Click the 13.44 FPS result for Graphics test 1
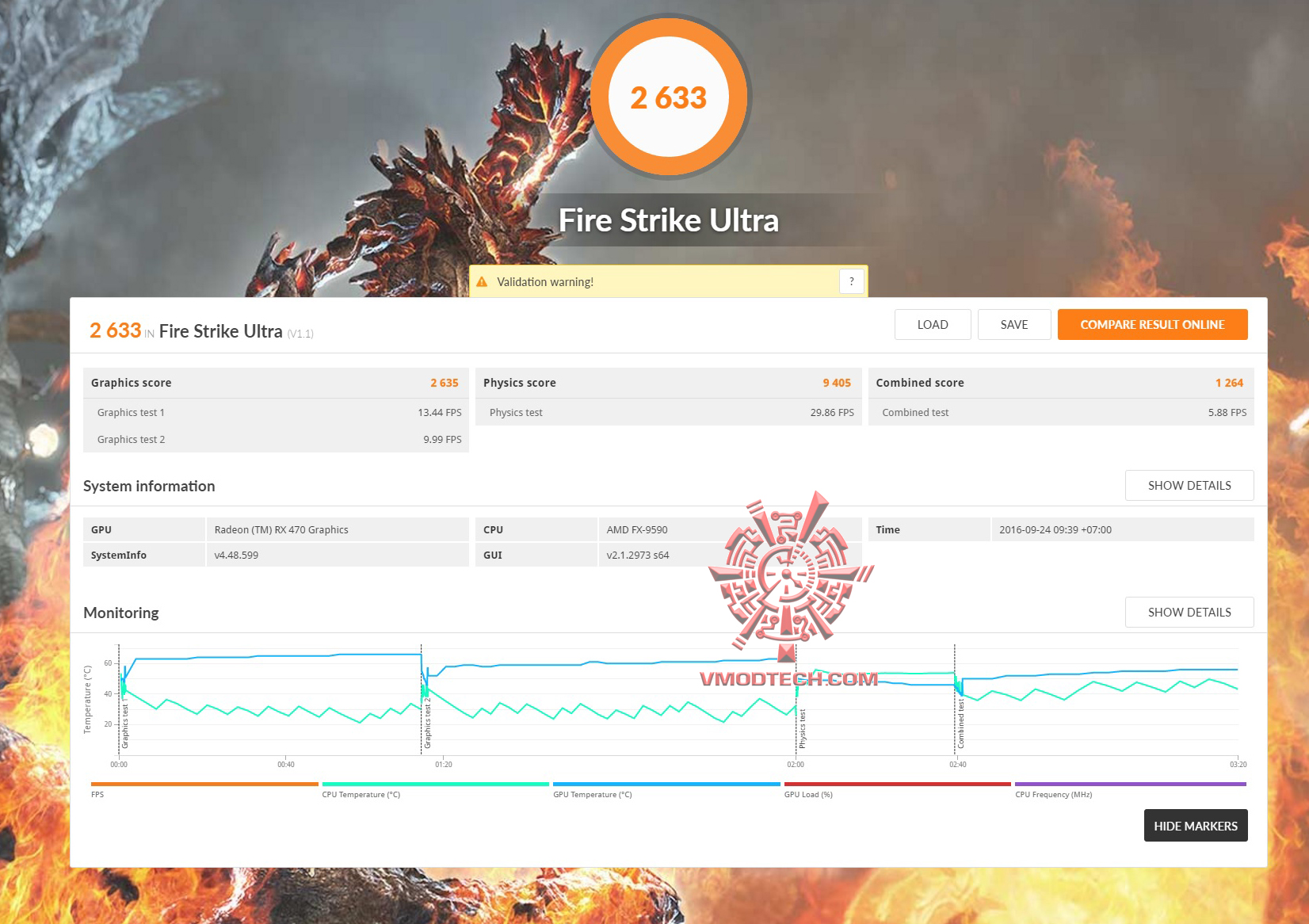The width and height of the screenshot is (1309, 924). [x=440, y=413]
